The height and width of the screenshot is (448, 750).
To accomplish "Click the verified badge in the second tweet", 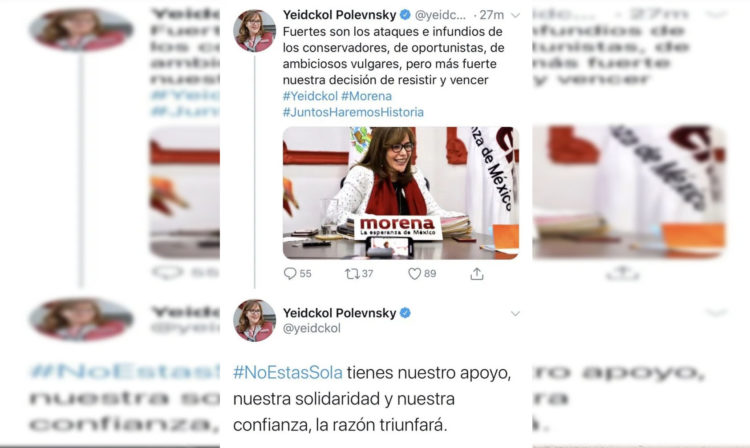I will click(x=405, y=313).
